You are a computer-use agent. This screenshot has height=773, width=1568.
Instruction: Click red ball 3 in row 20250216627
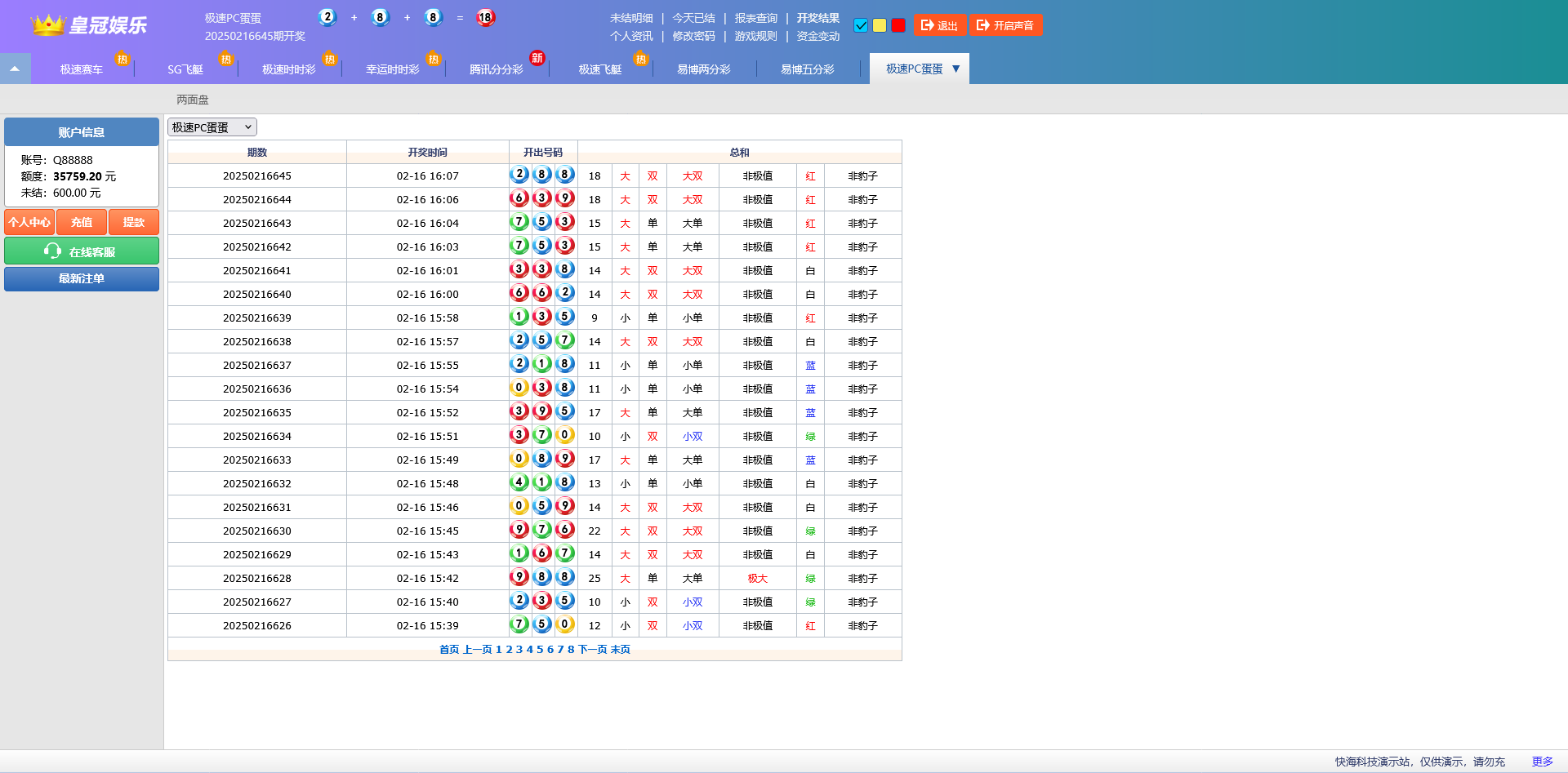pyautogui.click(x=541, y=601)
